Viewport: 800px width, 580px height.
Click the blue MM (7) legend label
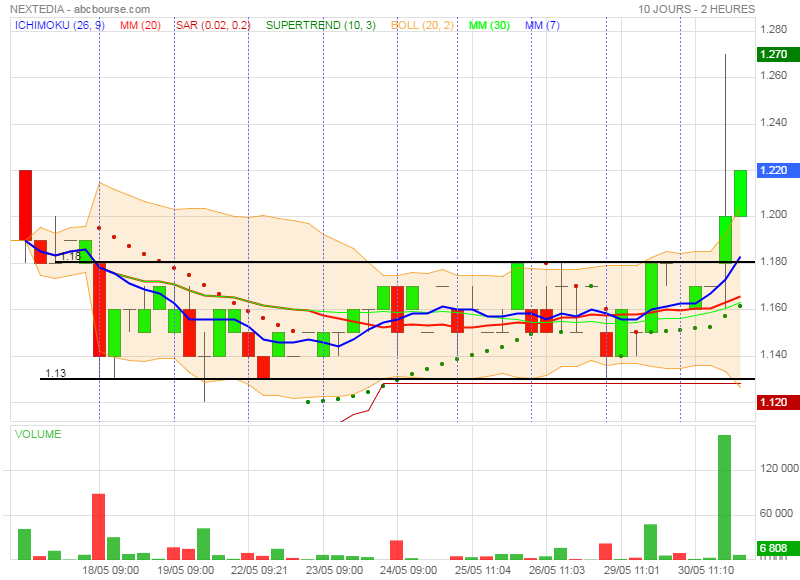tap(542, 25)
